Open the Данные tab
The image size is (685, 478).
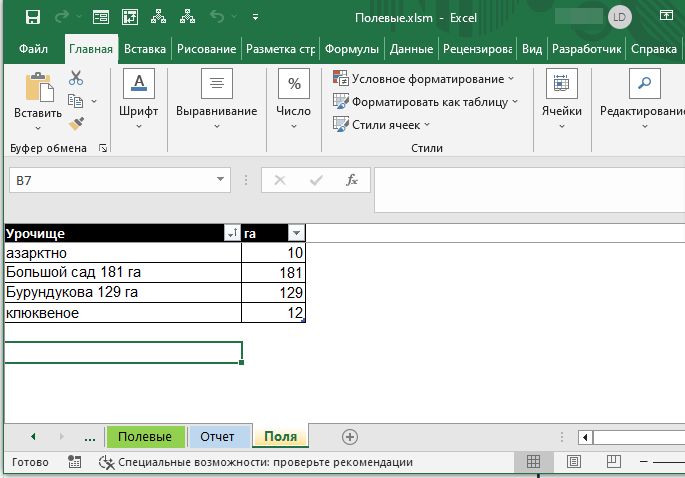tap(411, 49)
